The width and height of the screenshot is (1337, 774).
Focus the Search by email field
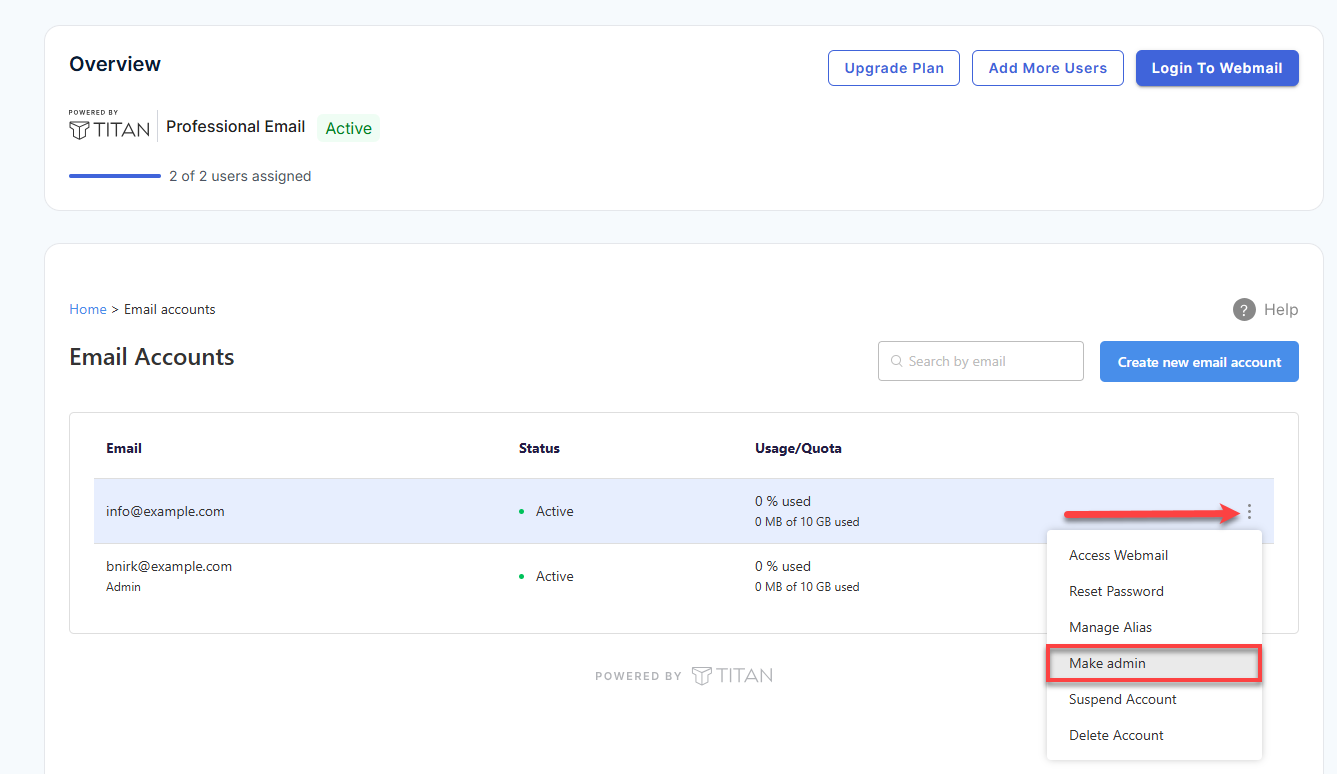click(x=981, y=361)
